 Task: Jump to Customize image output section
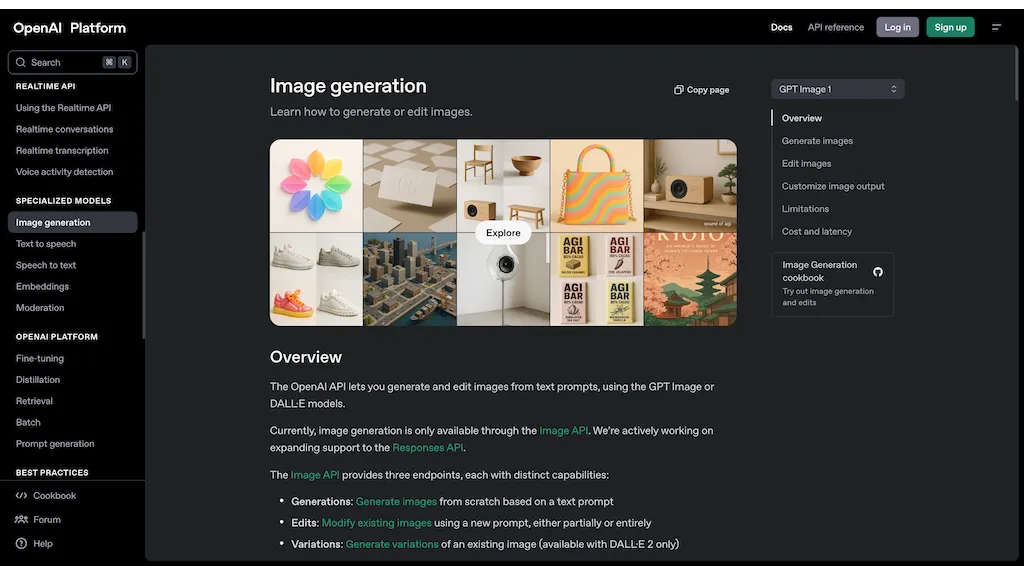coord(833,186)
